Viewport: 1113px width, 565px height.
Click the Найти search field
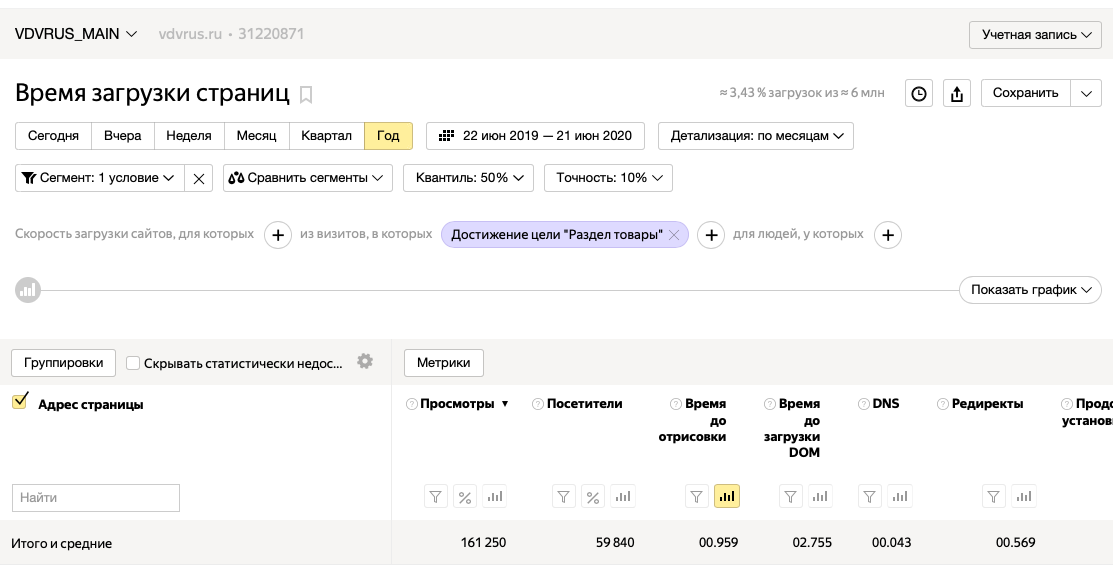coord(96,498)
